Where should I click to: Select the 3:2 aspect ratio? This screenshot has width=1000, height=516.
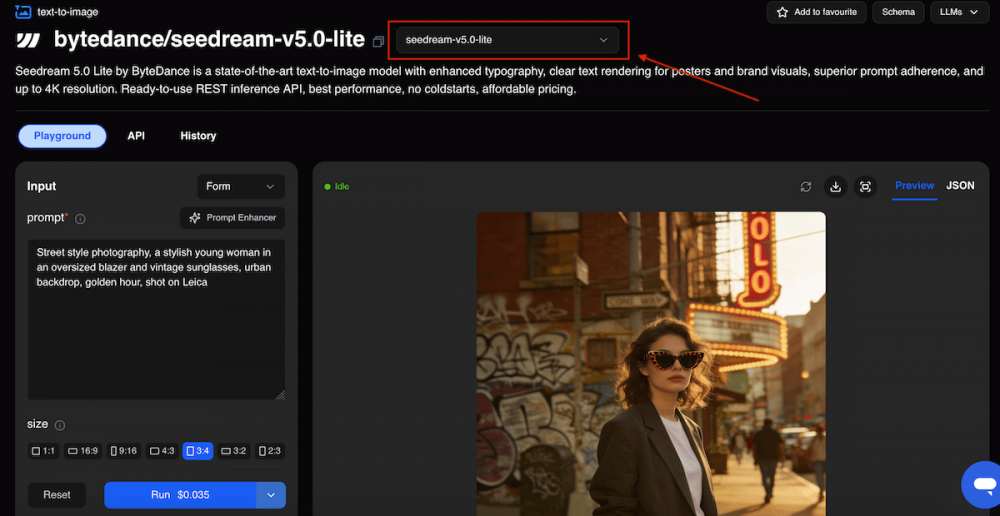click(x=233, y=451)
